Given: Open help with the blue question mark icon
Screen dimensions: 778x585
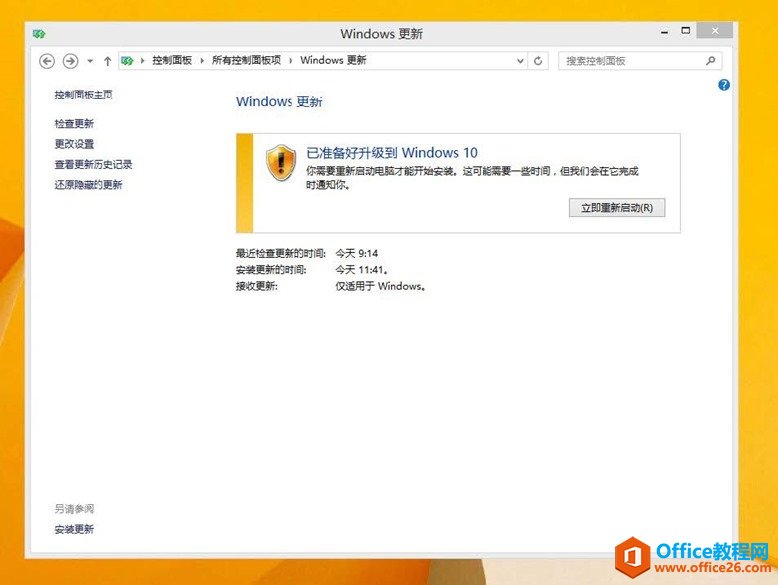Looking at the screenshot, I should point(724,85).
